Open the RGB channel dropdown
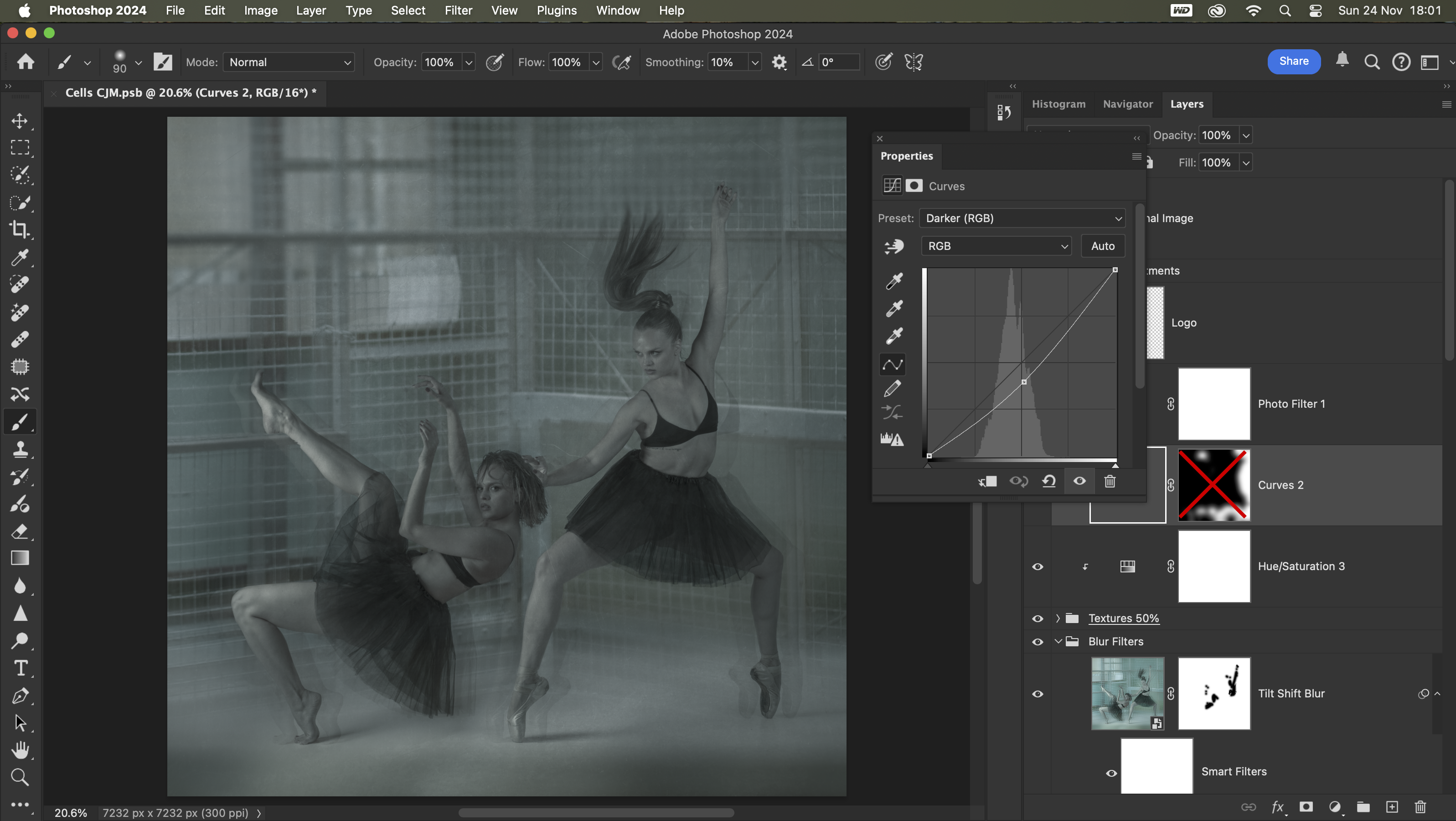Image resolution: width=1456 pixels, height=821 pixels. 996,246
